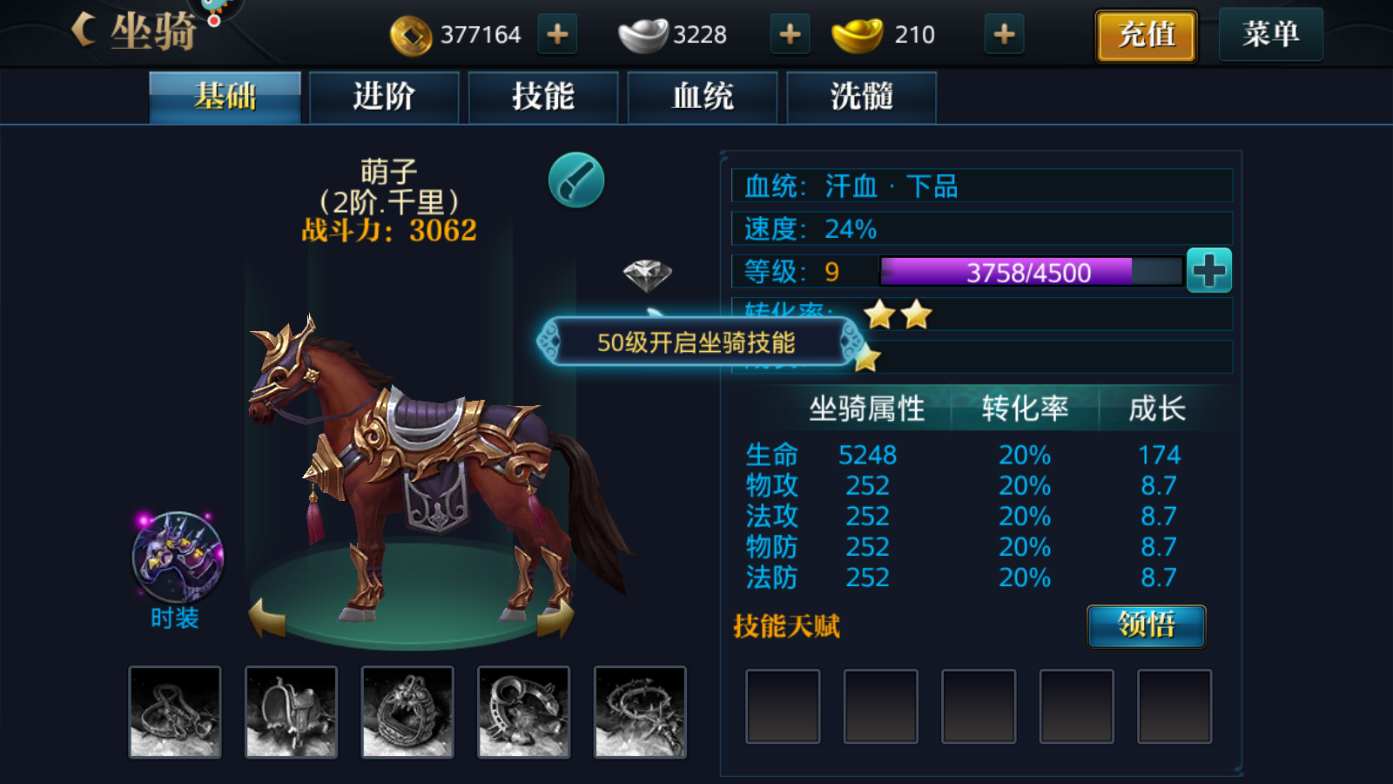The height and width of the screenshot is (784, 1393).
Task: Click the diamond gem icon
Action: coord(647,274)
